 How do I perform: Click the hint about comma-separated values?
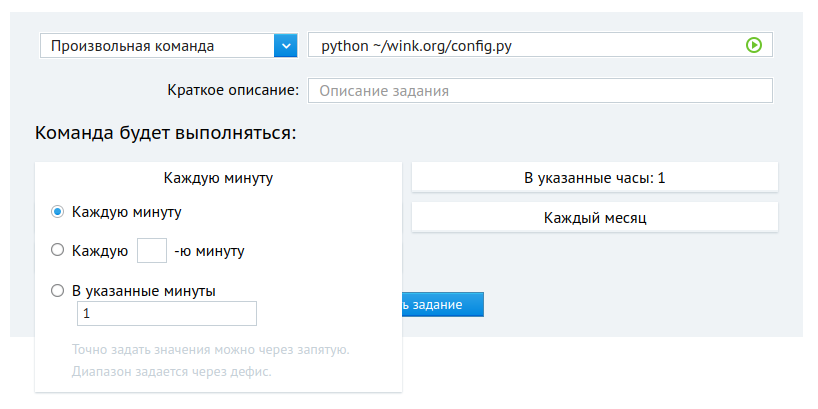[210, 350]
